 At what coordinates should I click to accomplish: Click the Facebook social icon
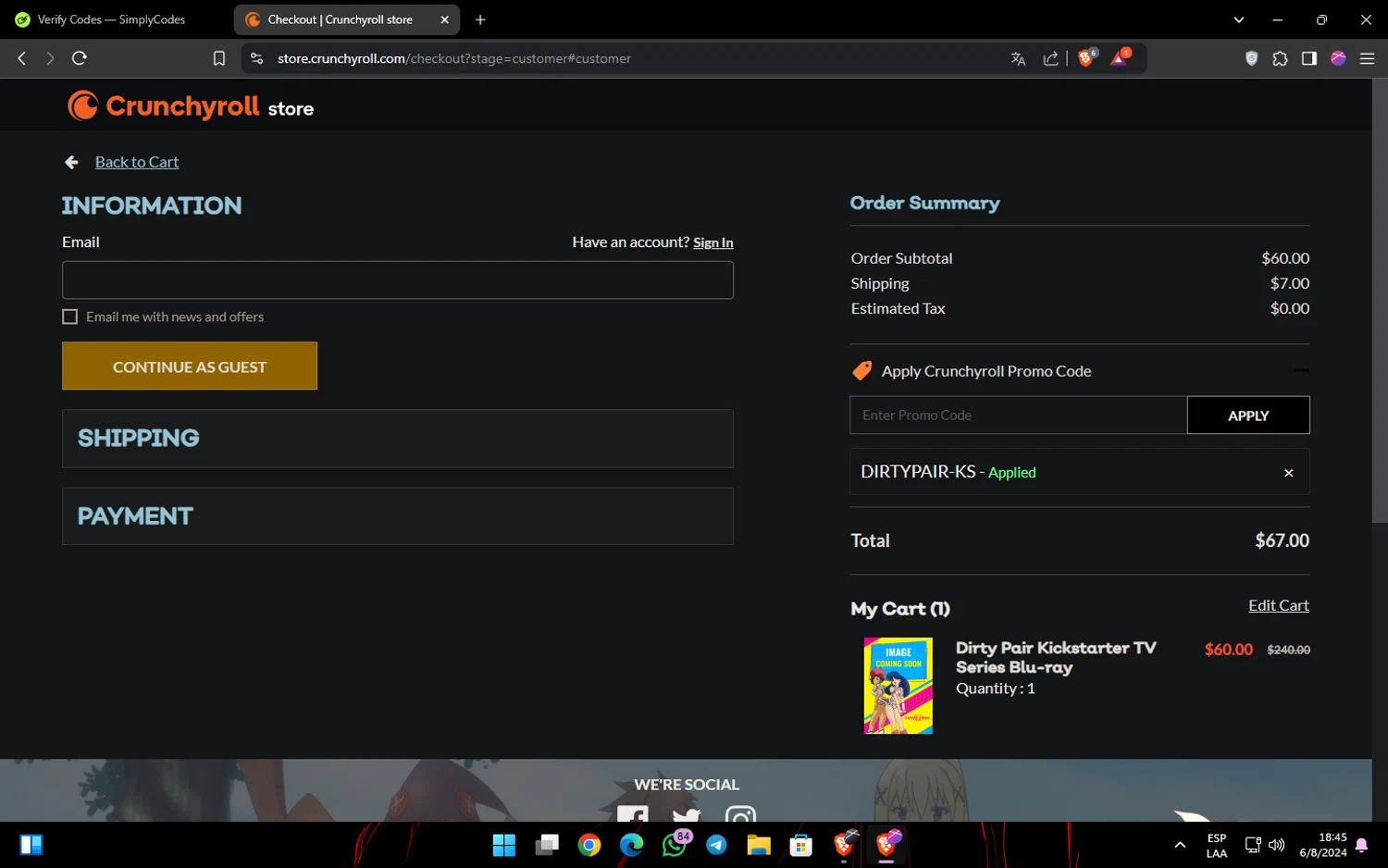(x=633, y=815)
